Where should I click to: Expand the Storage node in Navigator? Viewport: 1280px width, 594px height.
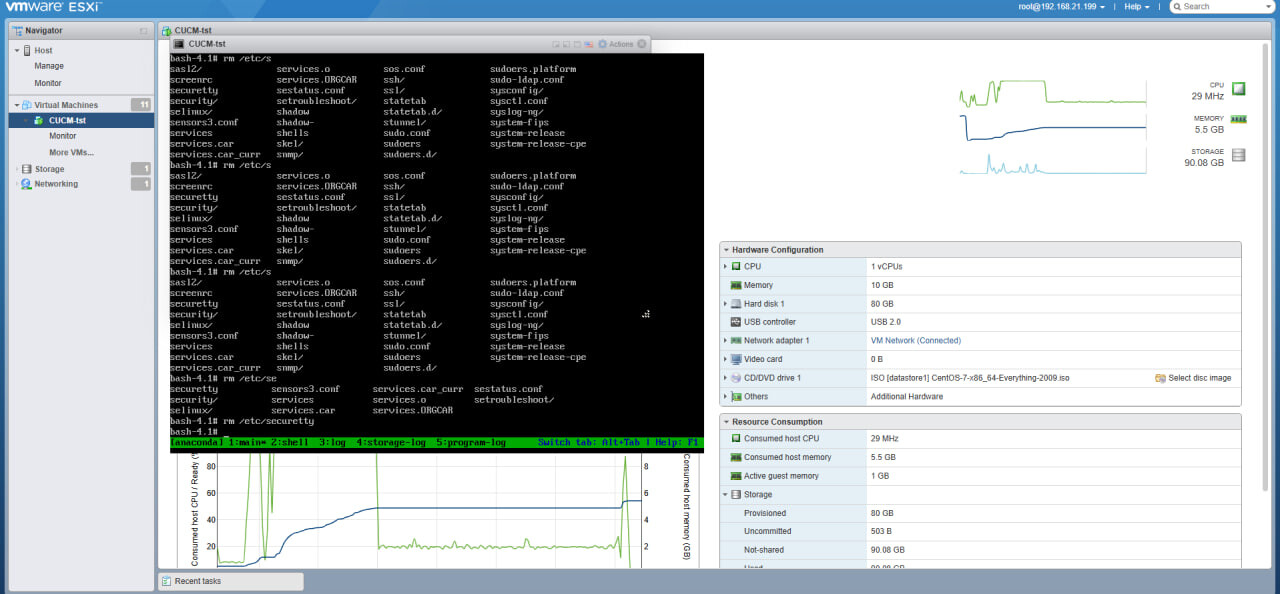pos(16,169)
